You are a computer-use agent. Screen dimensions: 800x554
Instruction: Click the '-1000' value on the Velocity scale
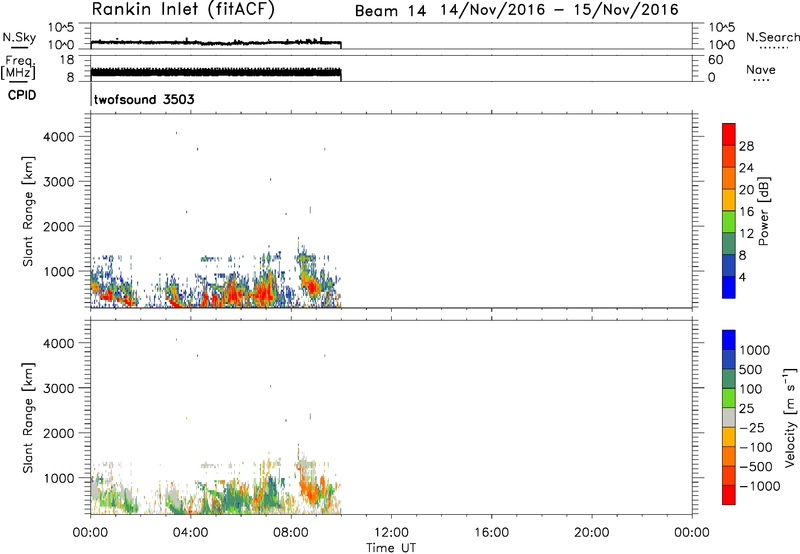pos(760,486)
